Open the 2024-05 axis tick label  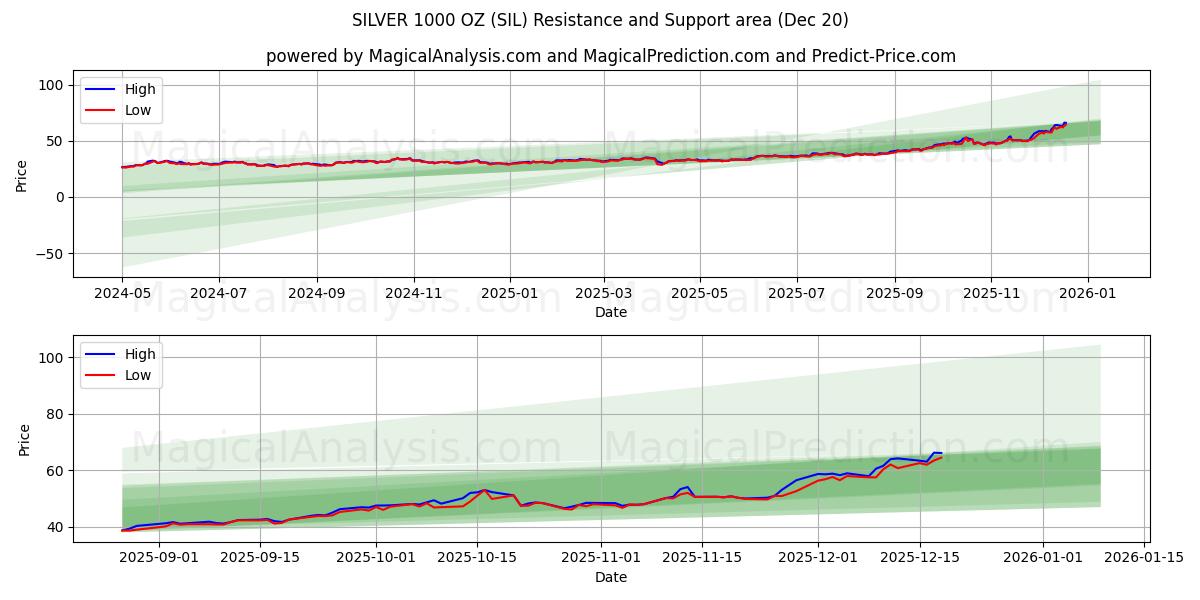[x=123, y=290]
